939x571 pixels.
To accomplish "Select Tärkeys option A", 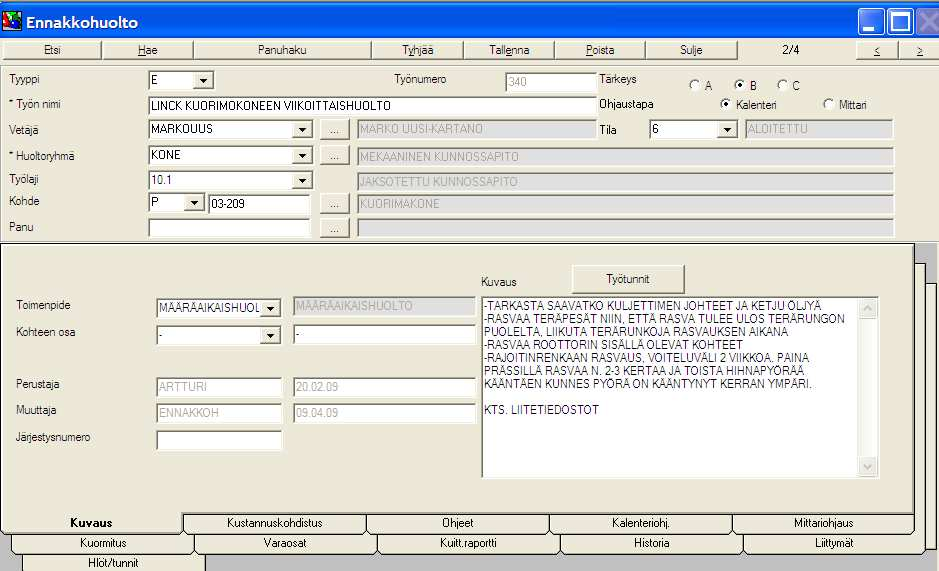I will coord(694,85).
